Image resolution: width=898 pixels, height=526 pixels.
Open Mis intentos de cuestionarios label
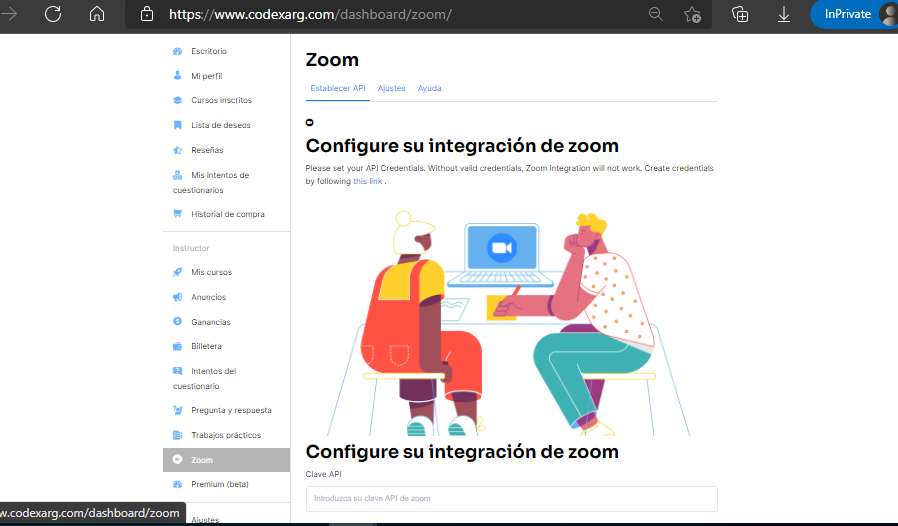[x=211, y=182]
